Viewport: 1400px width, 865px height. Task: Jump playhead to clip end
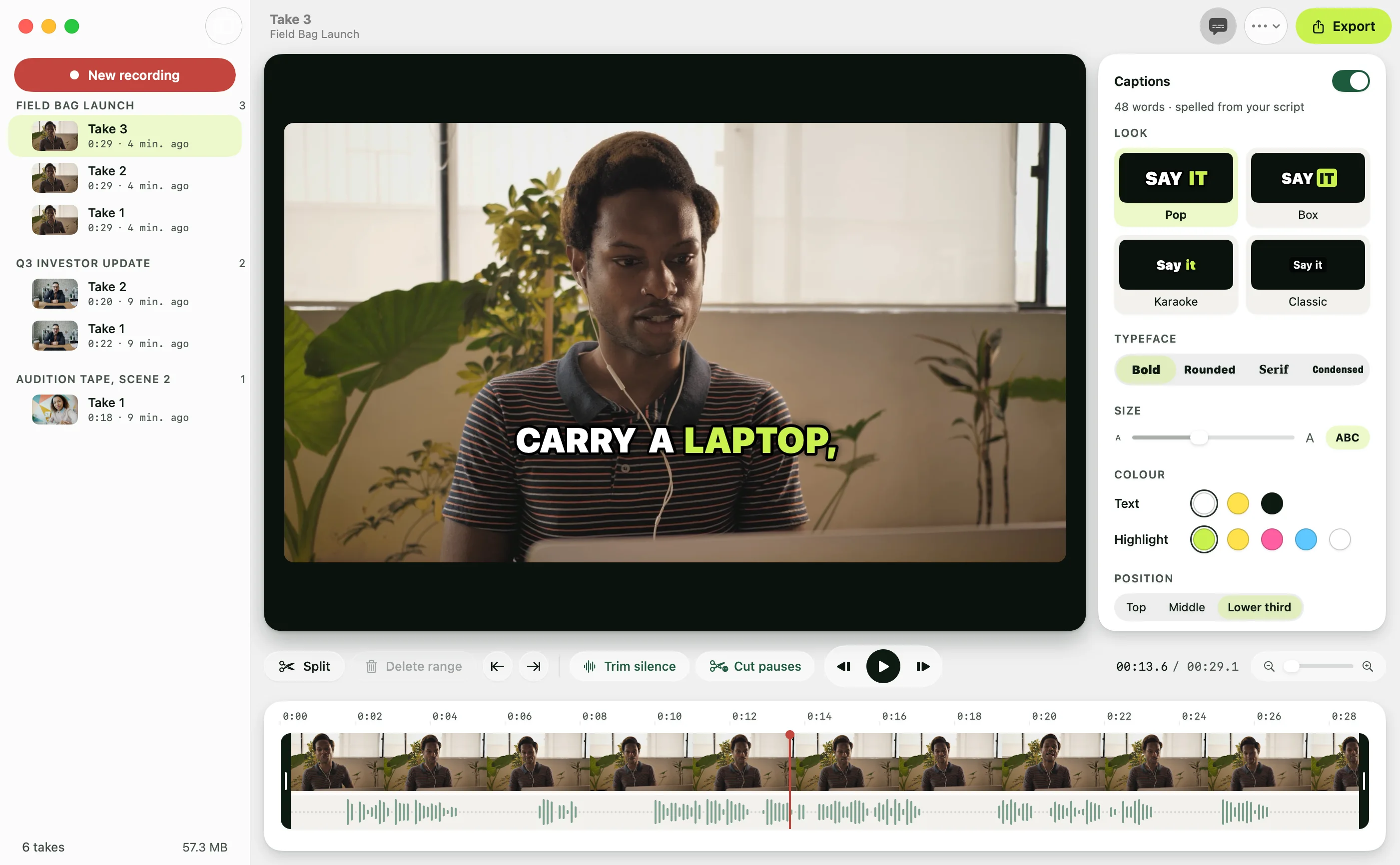point(534,667)
